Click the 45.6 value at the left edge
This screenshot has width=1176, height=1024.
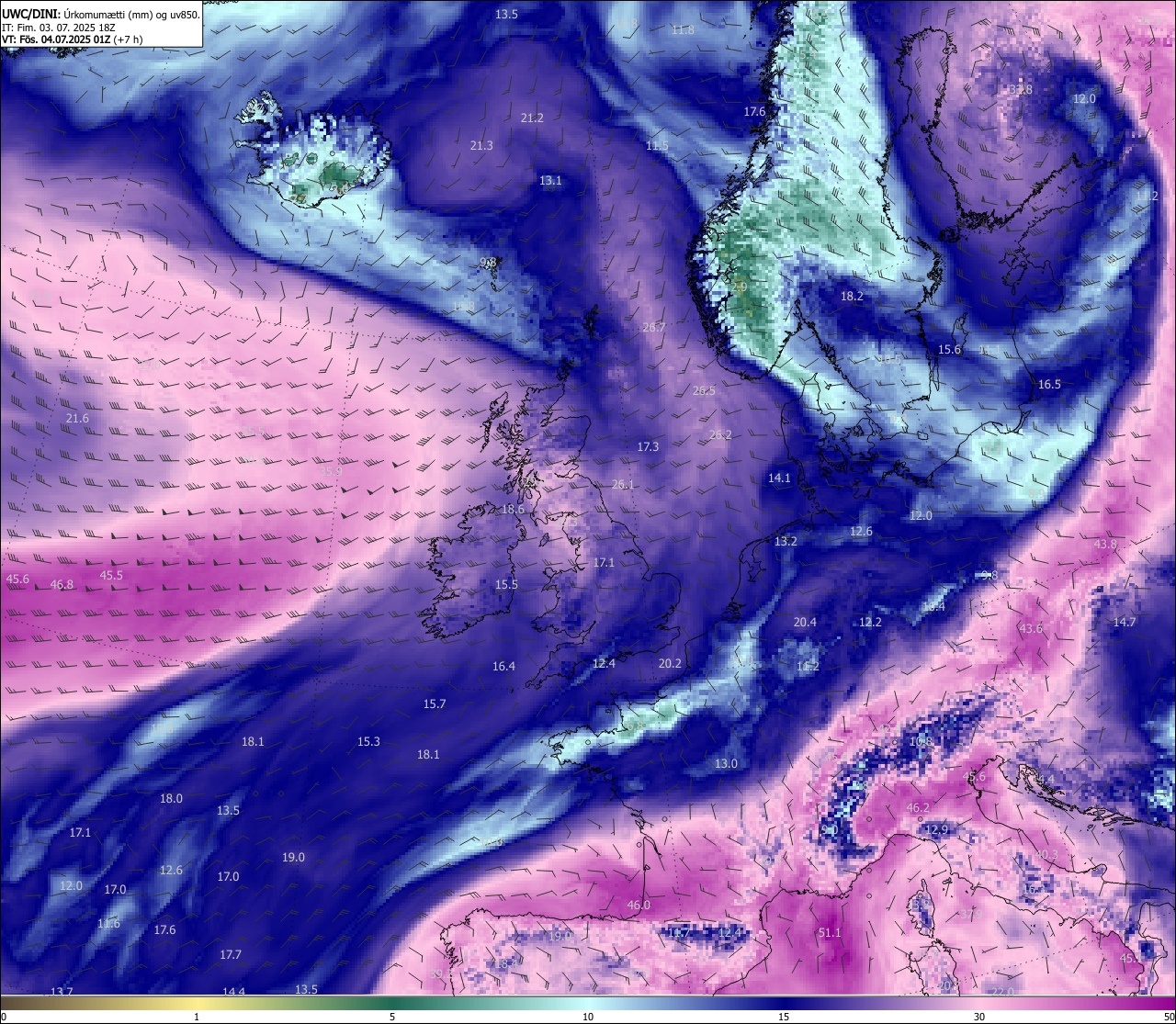[x=17, y=579]
